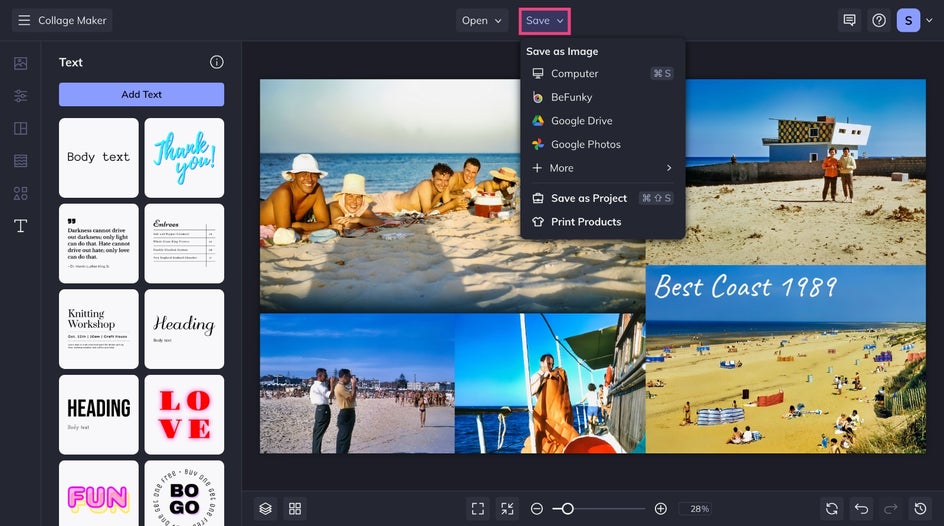Open the help question mark icon

coord(879,20)
